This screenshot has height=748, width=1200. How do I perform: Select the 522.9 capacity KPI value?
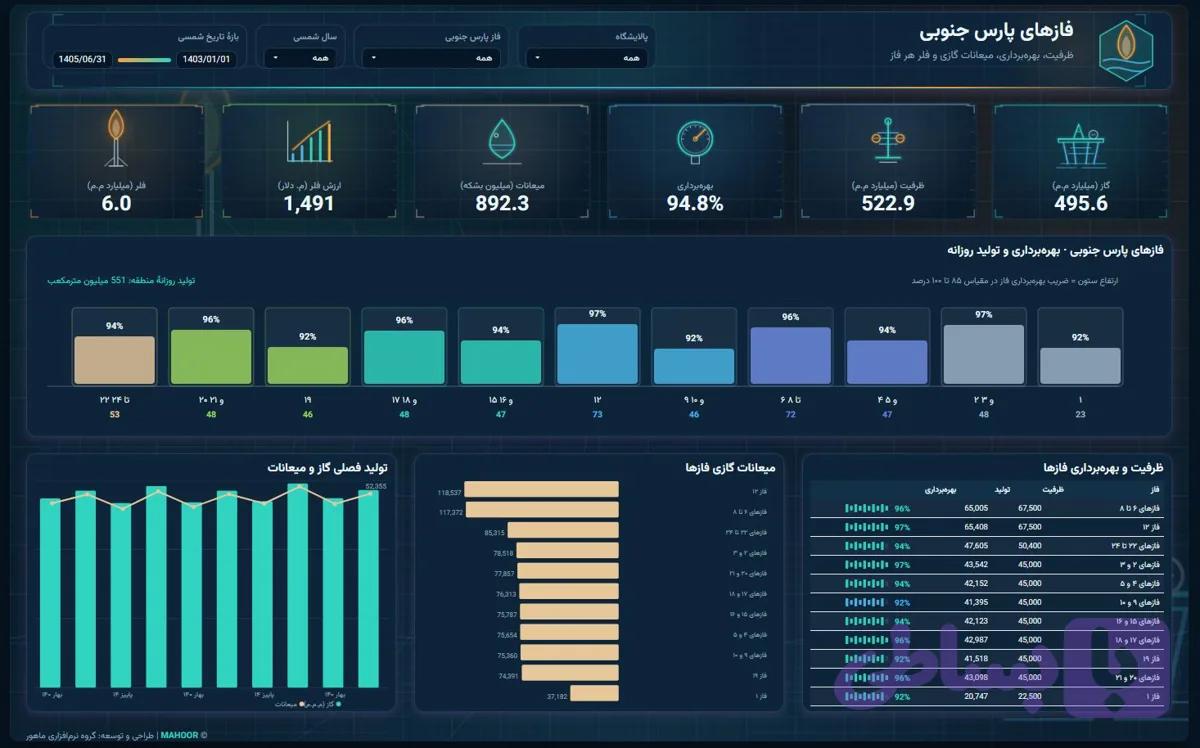pos(888,204)
